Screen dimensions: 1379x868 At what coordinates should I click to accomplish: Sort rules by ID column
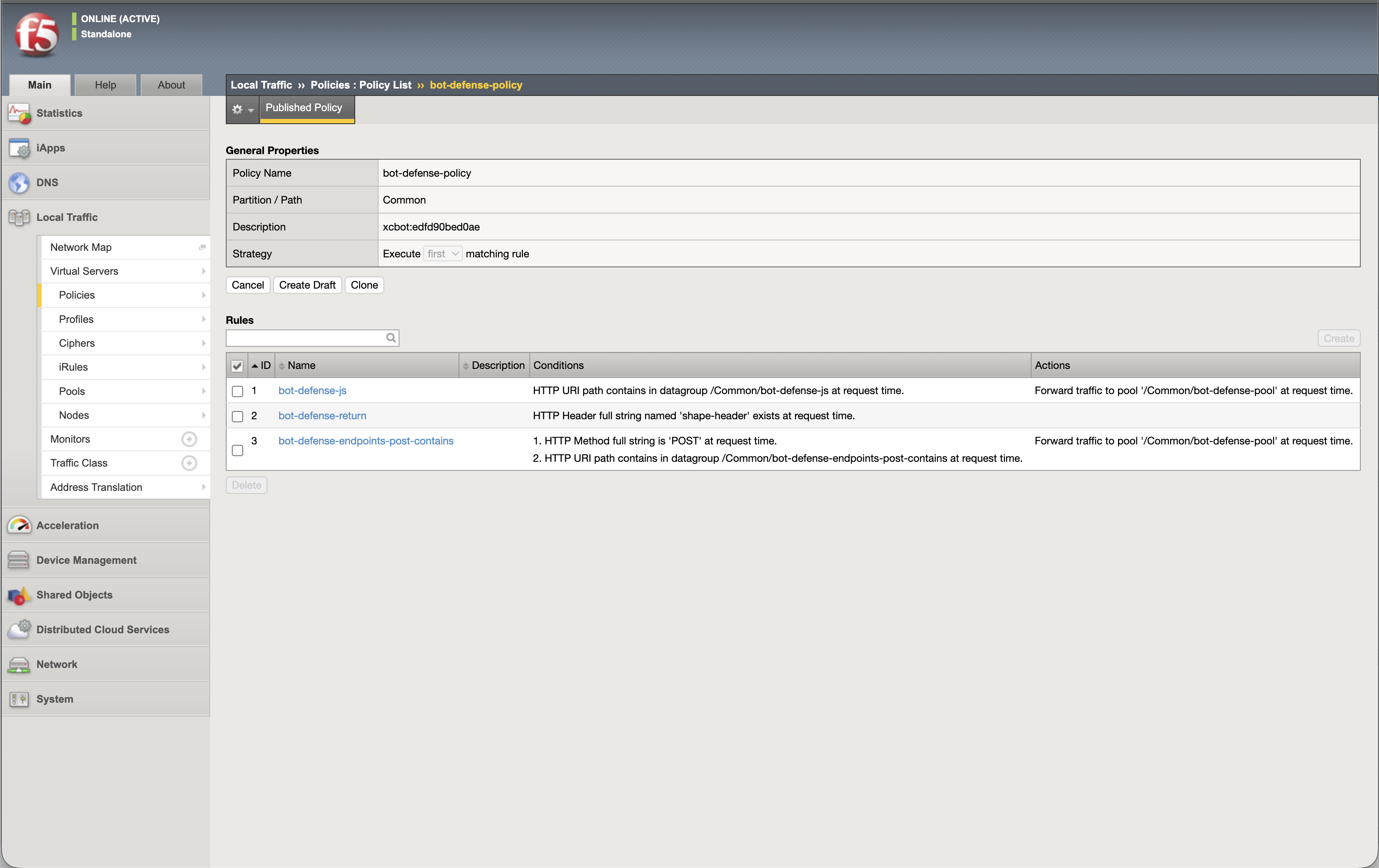261,365
